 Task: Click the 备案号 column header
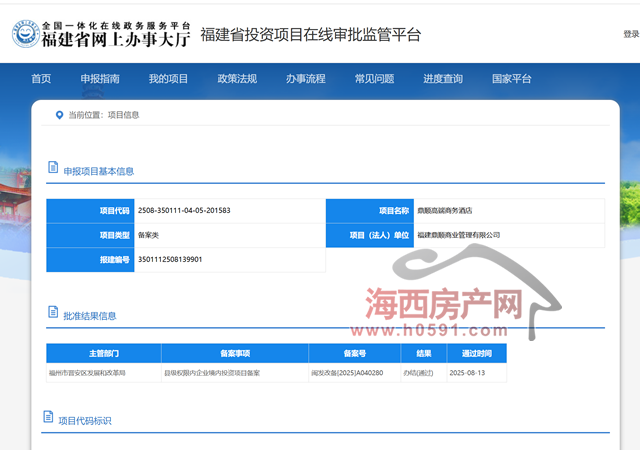(355, 353)
